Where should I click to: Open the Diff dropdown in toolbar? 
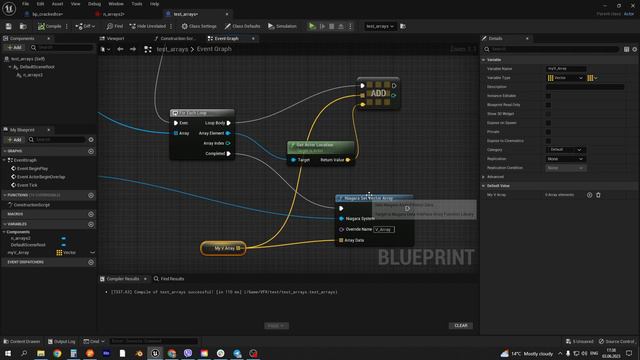pos(85,26)
